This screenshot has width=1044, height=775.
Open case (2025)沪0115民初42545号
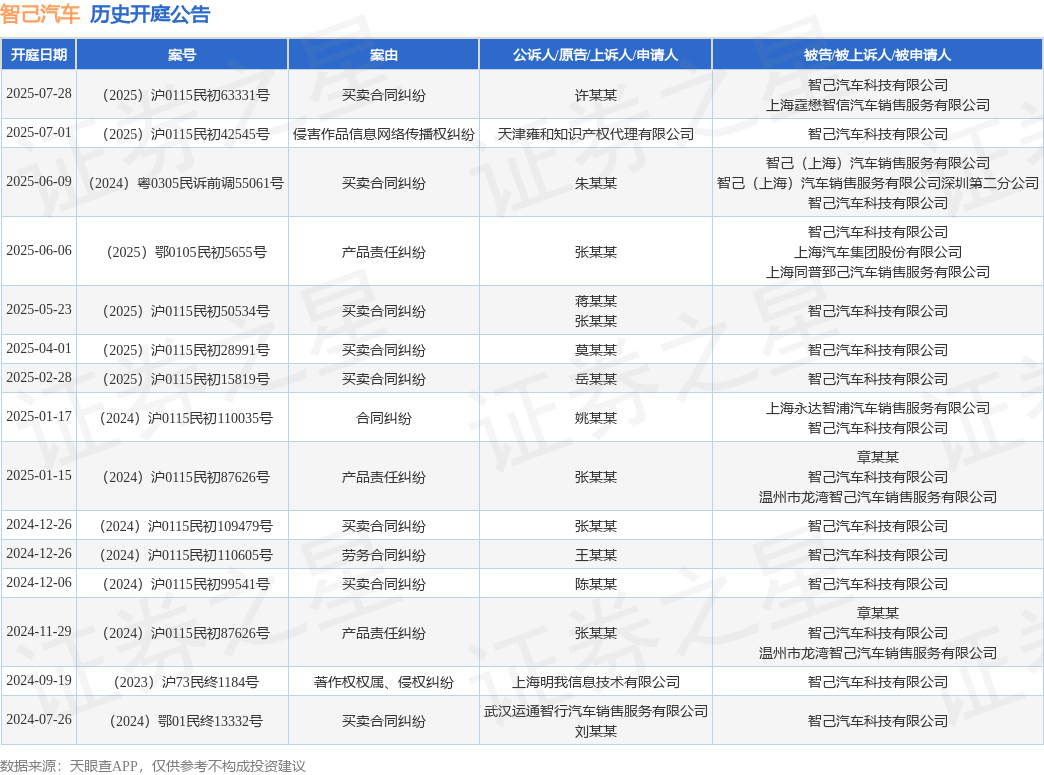[182, 134]
